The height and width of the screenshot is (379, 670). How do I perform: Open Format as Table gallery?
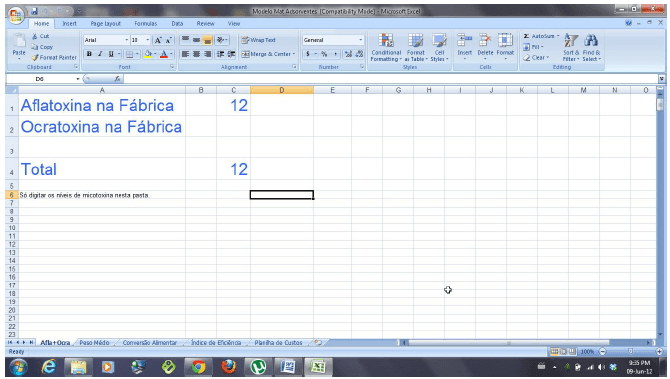416,47
